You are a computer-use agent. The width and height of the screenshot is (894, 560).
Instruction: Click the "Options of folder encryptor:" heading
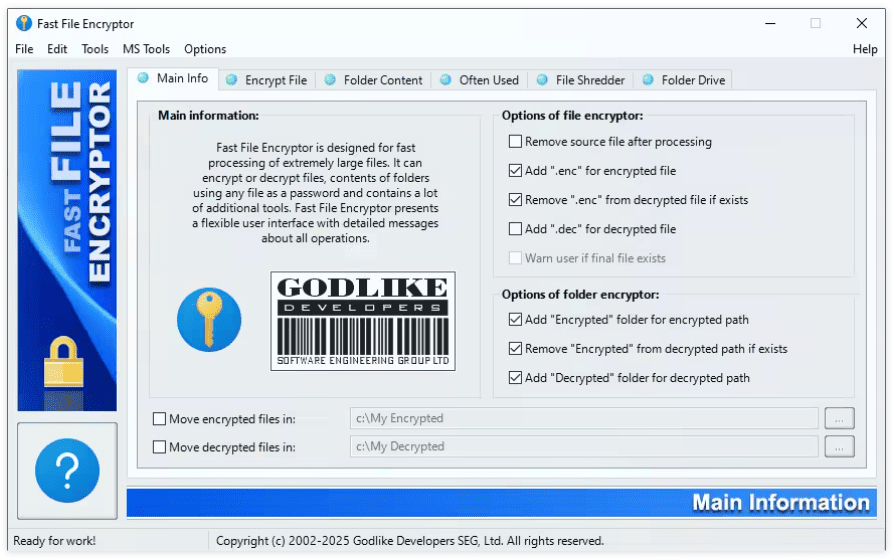[580, 294]
